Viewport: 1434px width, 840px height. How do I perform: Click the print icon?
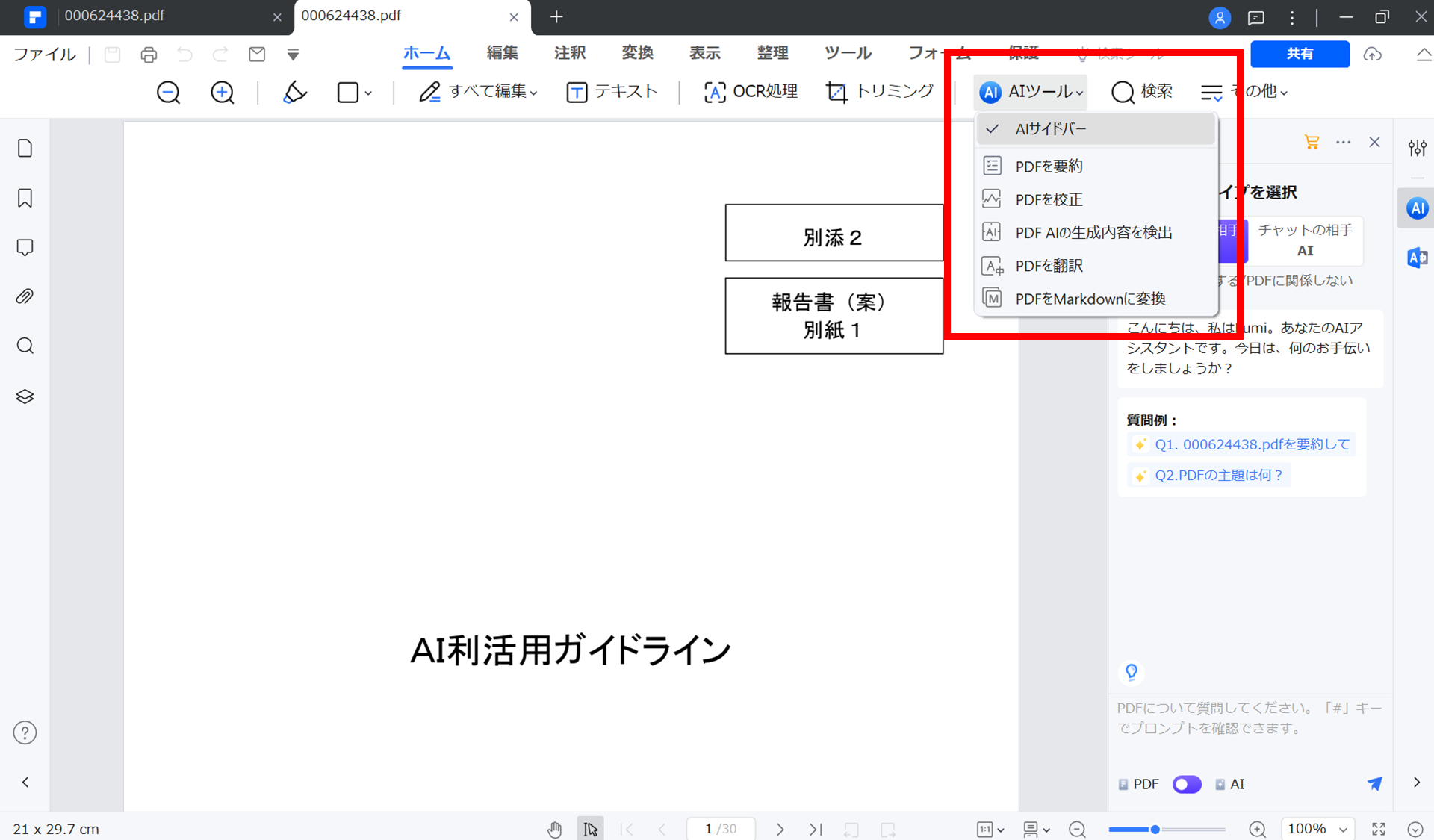[x=149, y=55]
